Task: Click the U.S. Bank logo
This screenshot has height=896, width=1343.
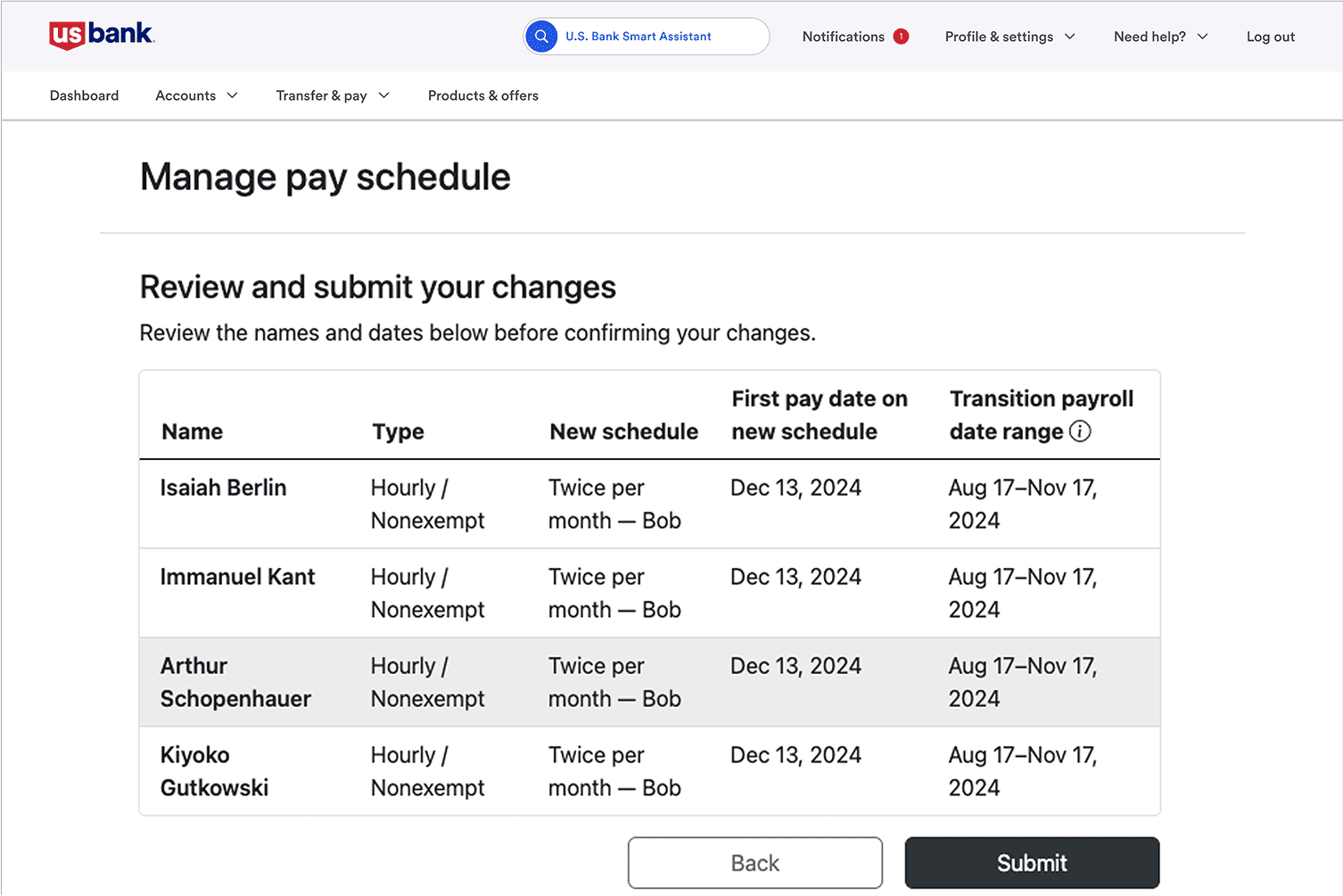Action: click(x=101, y=36)
